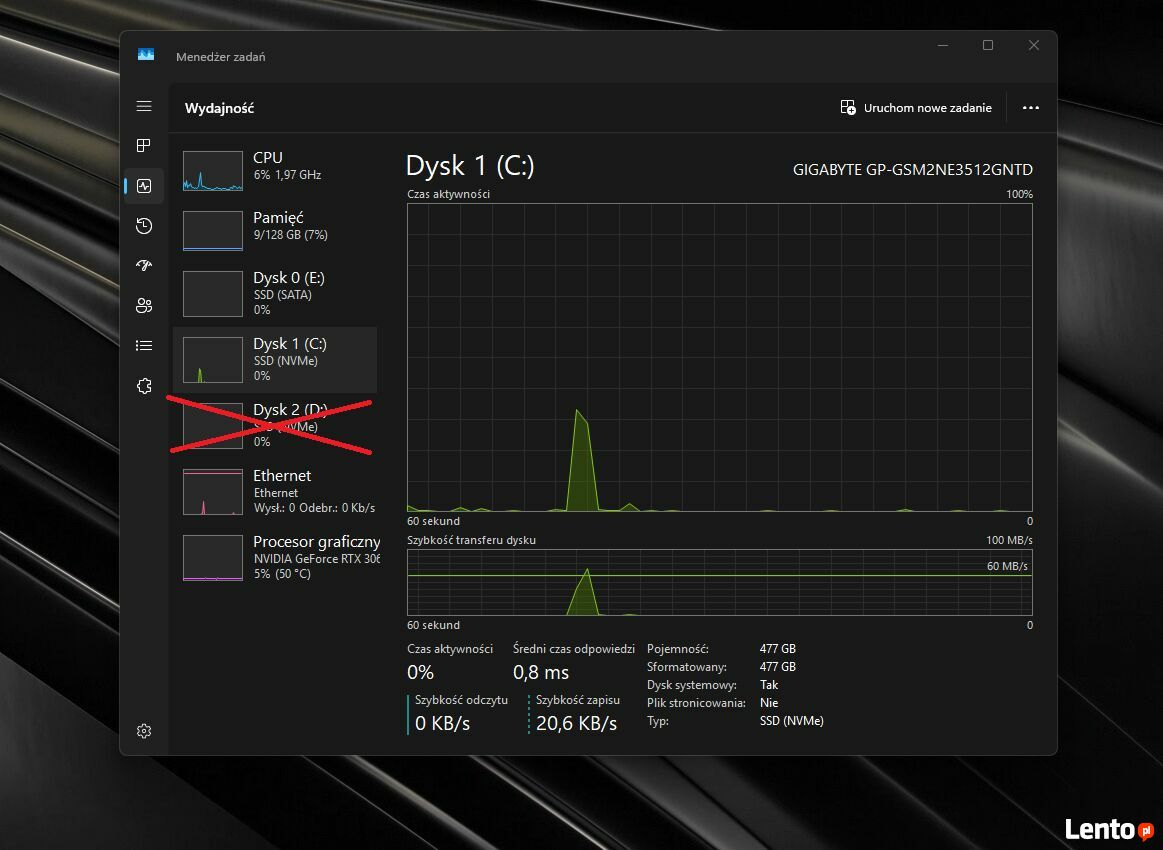Open Task Manager settings gear
The height and width of the screenshot is (850, 1163).
[144, 731]
